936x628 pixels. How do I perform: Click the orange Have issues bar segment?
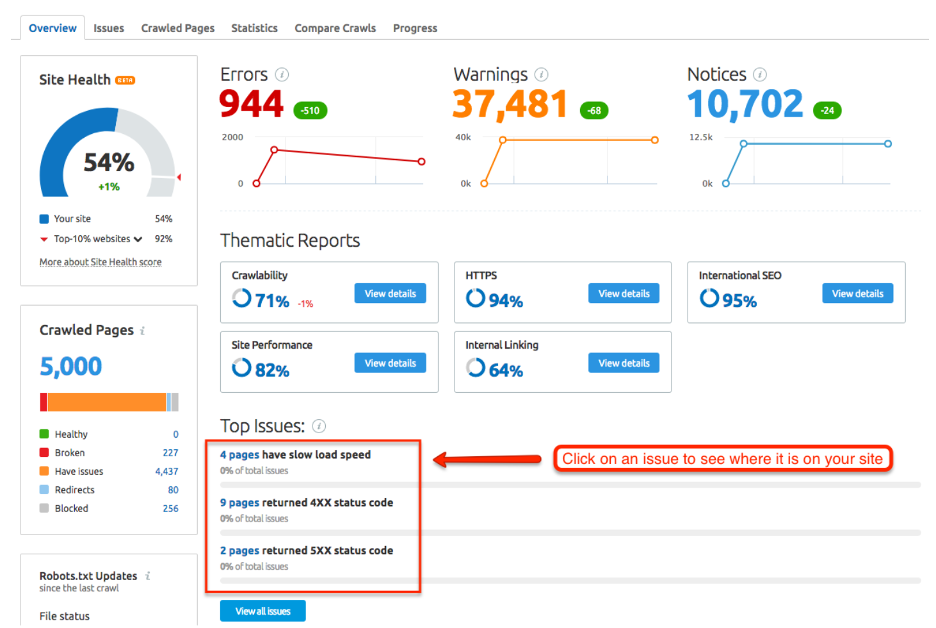click(106, 402)
